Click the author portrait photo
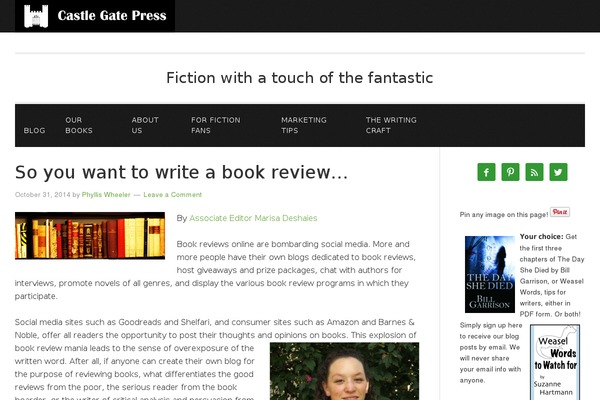Image resolution: width=600 pixels, height=400 pixels. click(344, 371)
